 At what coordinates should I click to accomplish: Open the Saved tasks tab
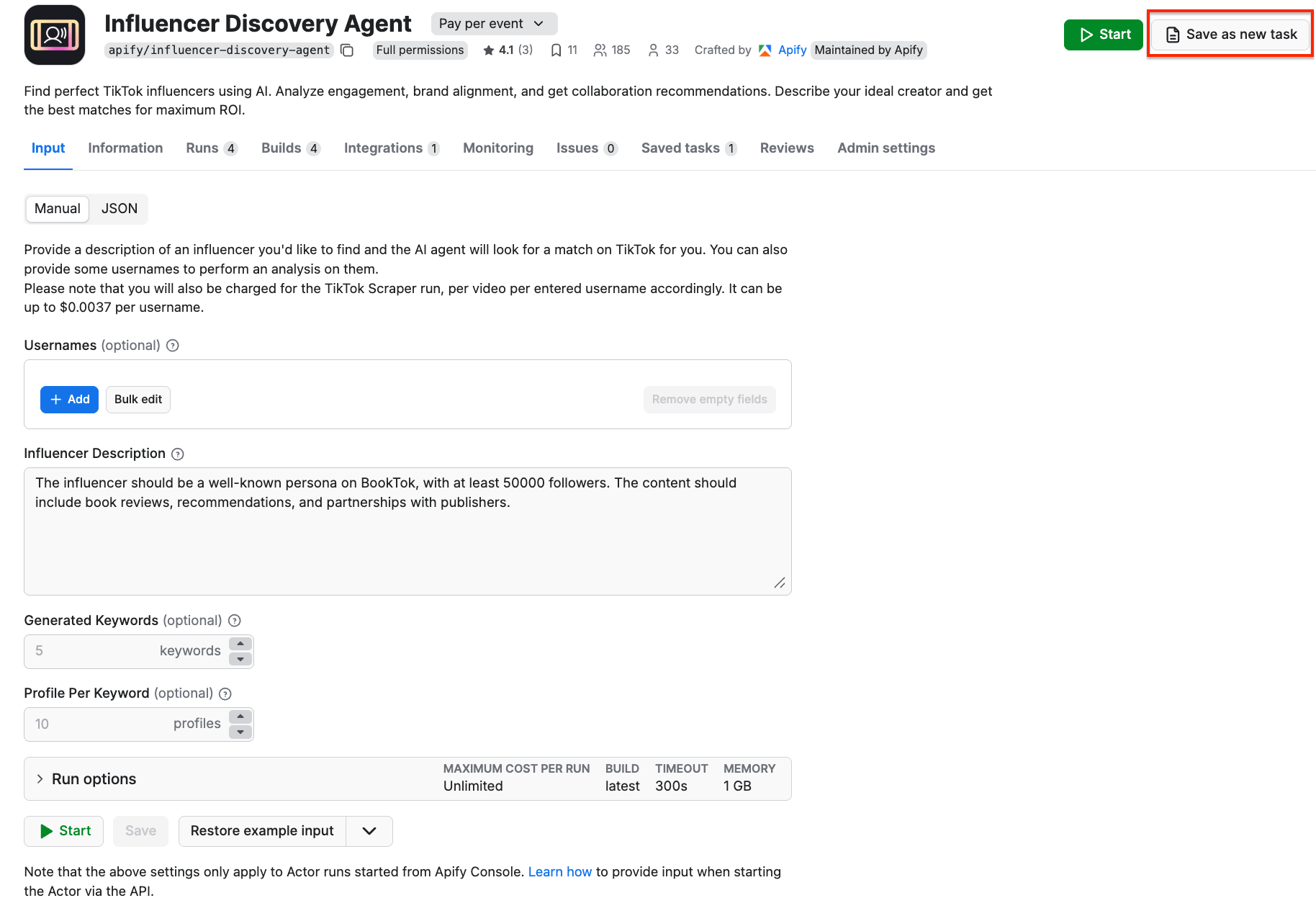click(x=681, y=148)
